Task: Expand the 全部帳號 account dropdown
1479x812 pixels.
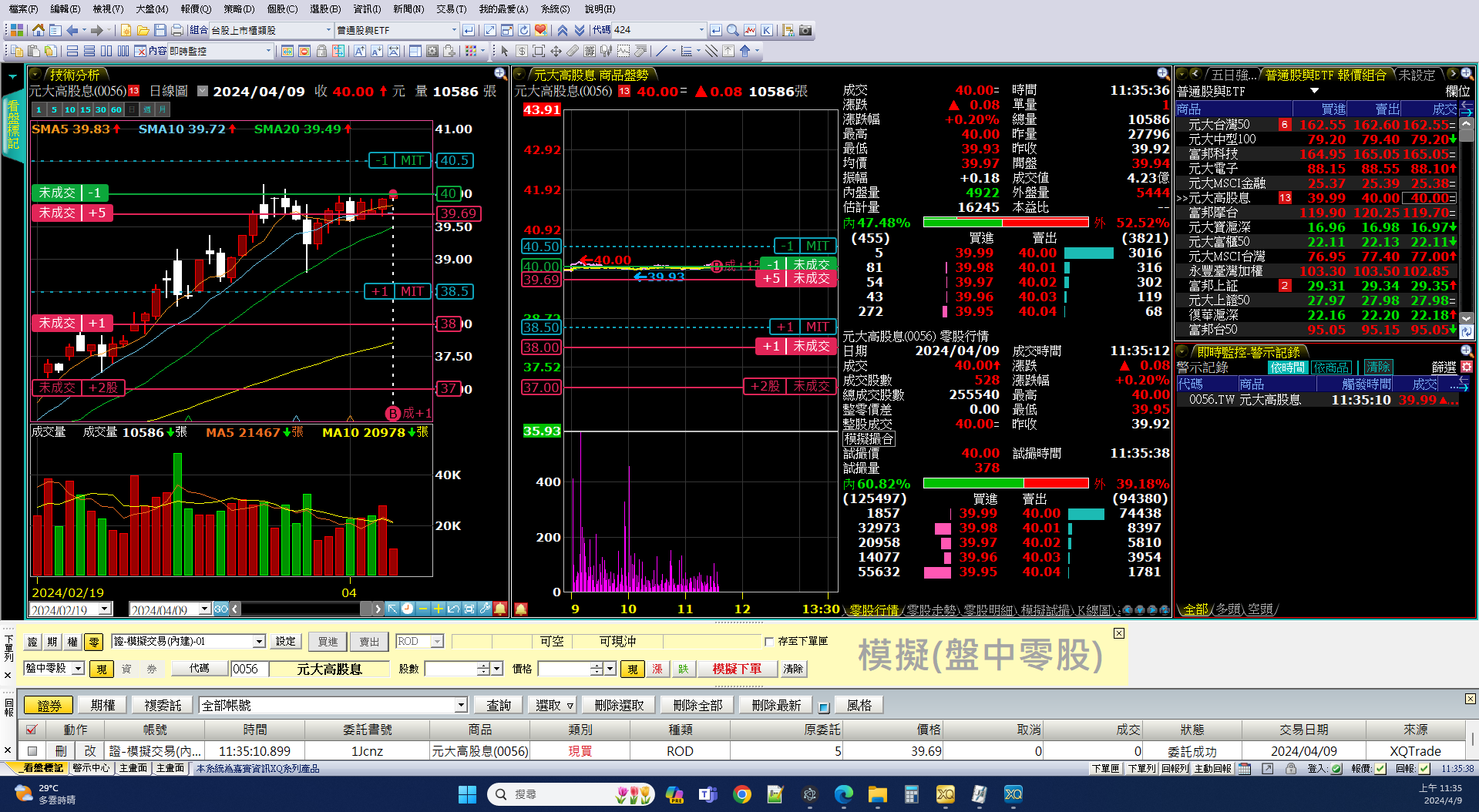Action: tap(460, 705)
